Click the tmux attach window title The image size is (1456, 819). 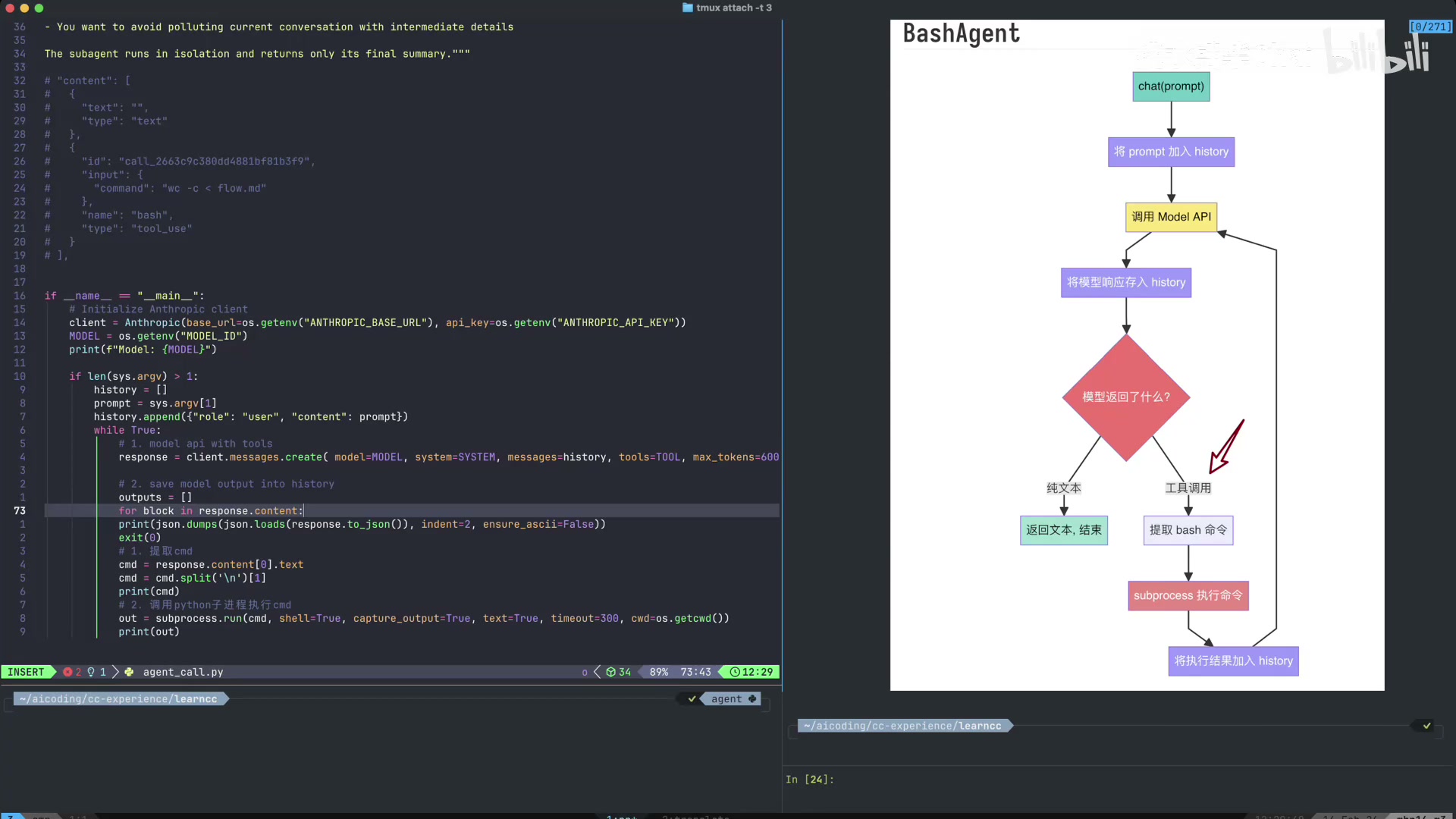coord(733,8)
